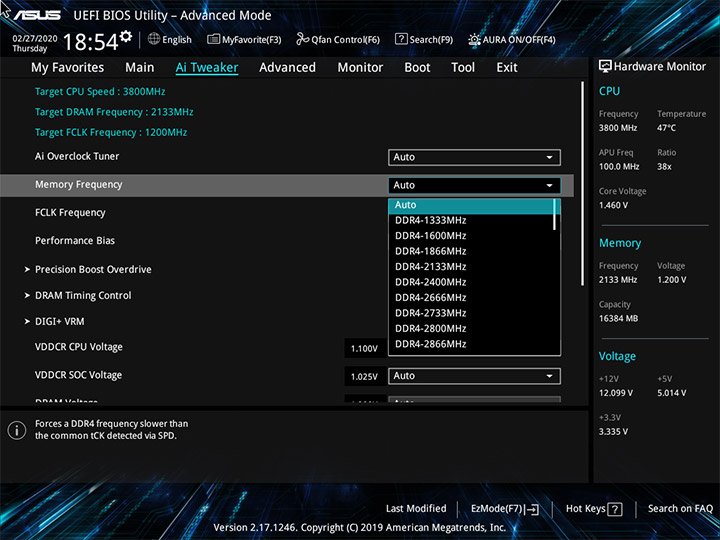The width and height of the screenshot is (720, 540).
Task: Open the Advanced tab
Action: point(287,68)
